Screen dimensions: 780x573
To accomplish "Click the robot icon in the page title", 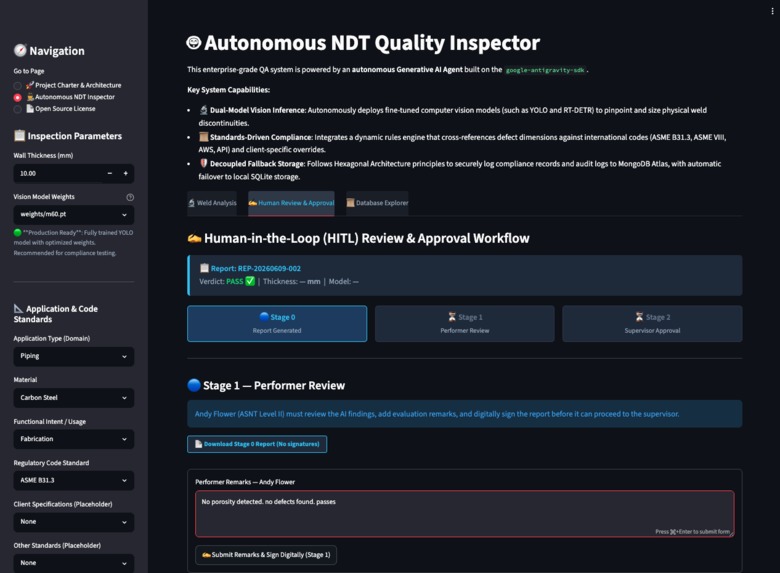I will point(194,43).
